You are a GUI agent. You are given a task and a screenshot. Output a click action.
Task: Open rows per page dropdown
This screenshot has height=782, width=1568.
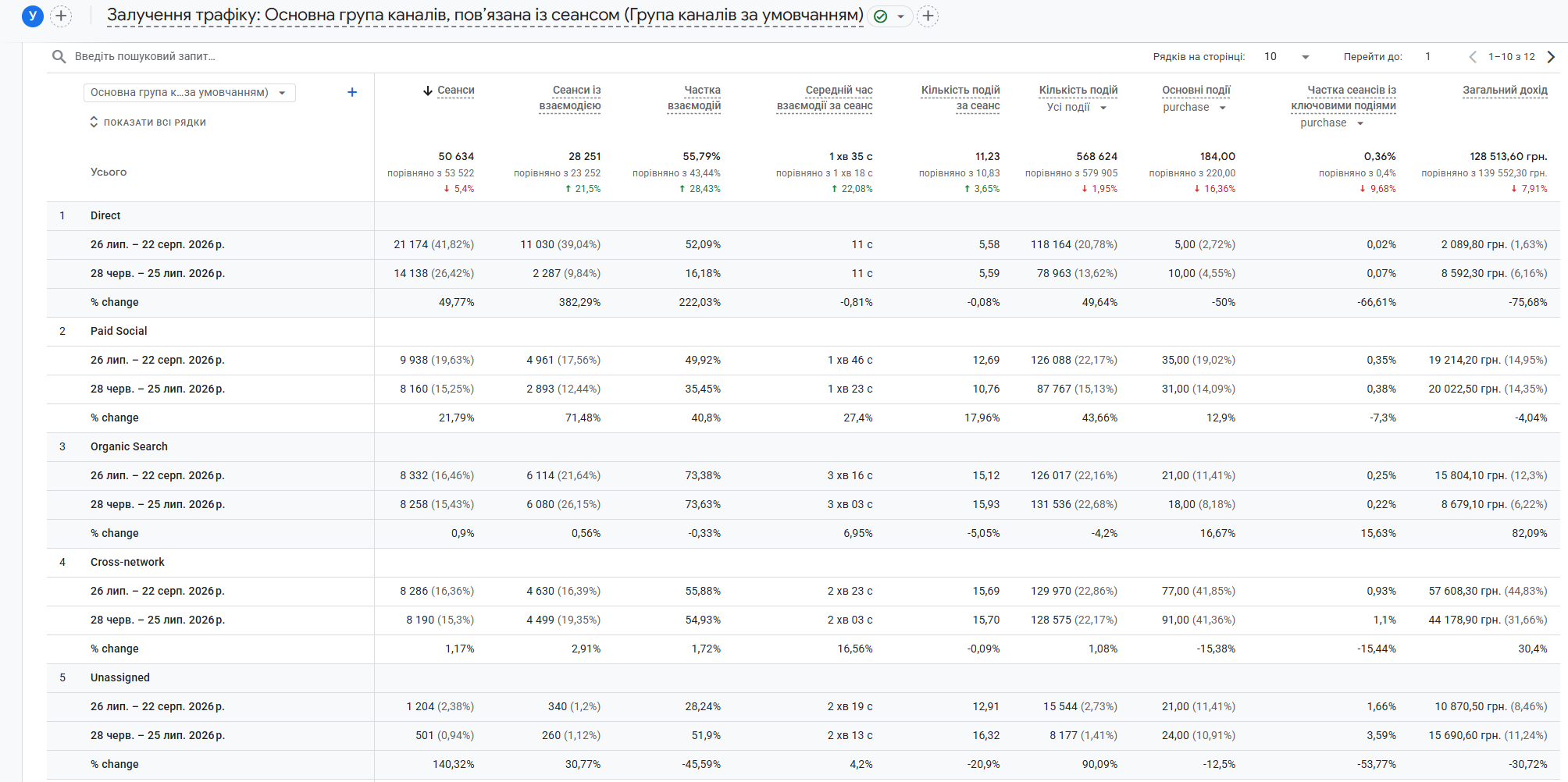(1287, 56)
